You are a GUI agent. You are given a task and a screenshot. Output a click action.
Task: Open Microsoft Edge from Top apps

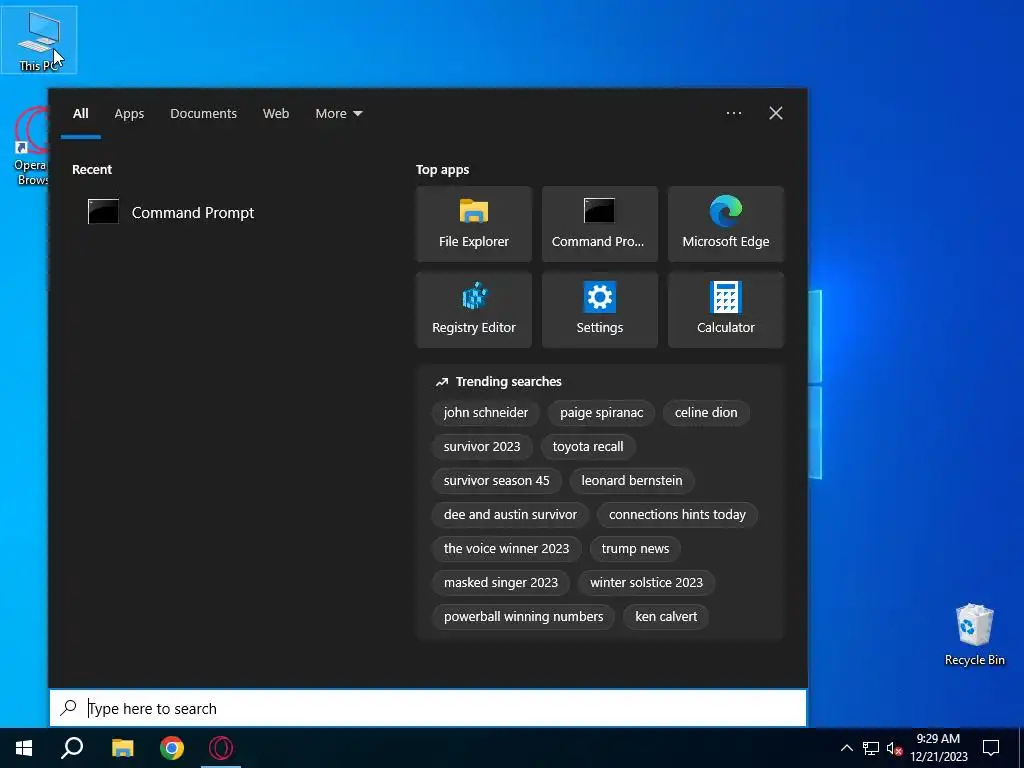tap(726, 224)
